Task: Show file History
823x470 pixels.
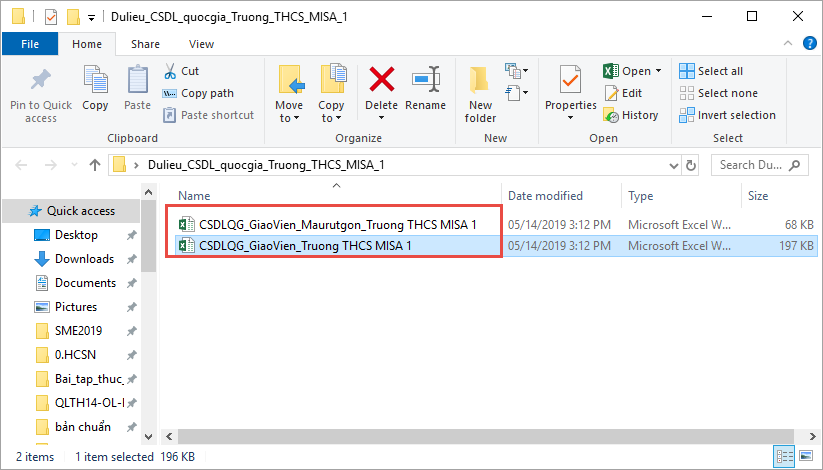Action: 630,115
